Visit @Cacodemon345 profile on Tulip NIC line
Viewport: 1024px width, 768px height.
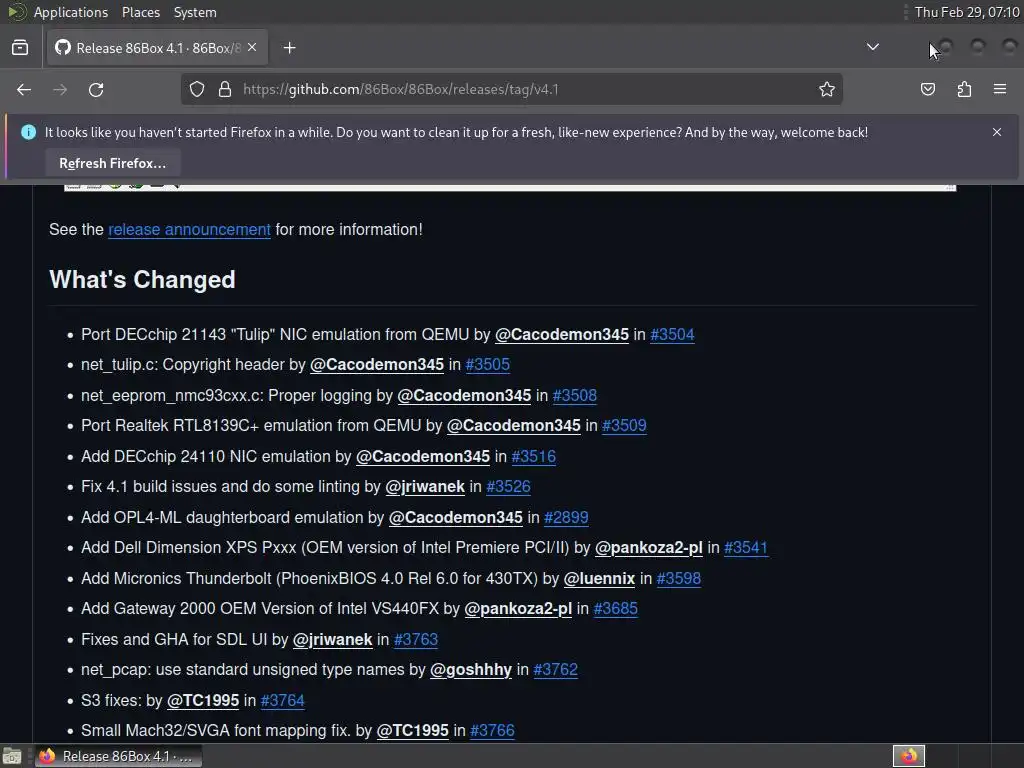click(562, 334)
